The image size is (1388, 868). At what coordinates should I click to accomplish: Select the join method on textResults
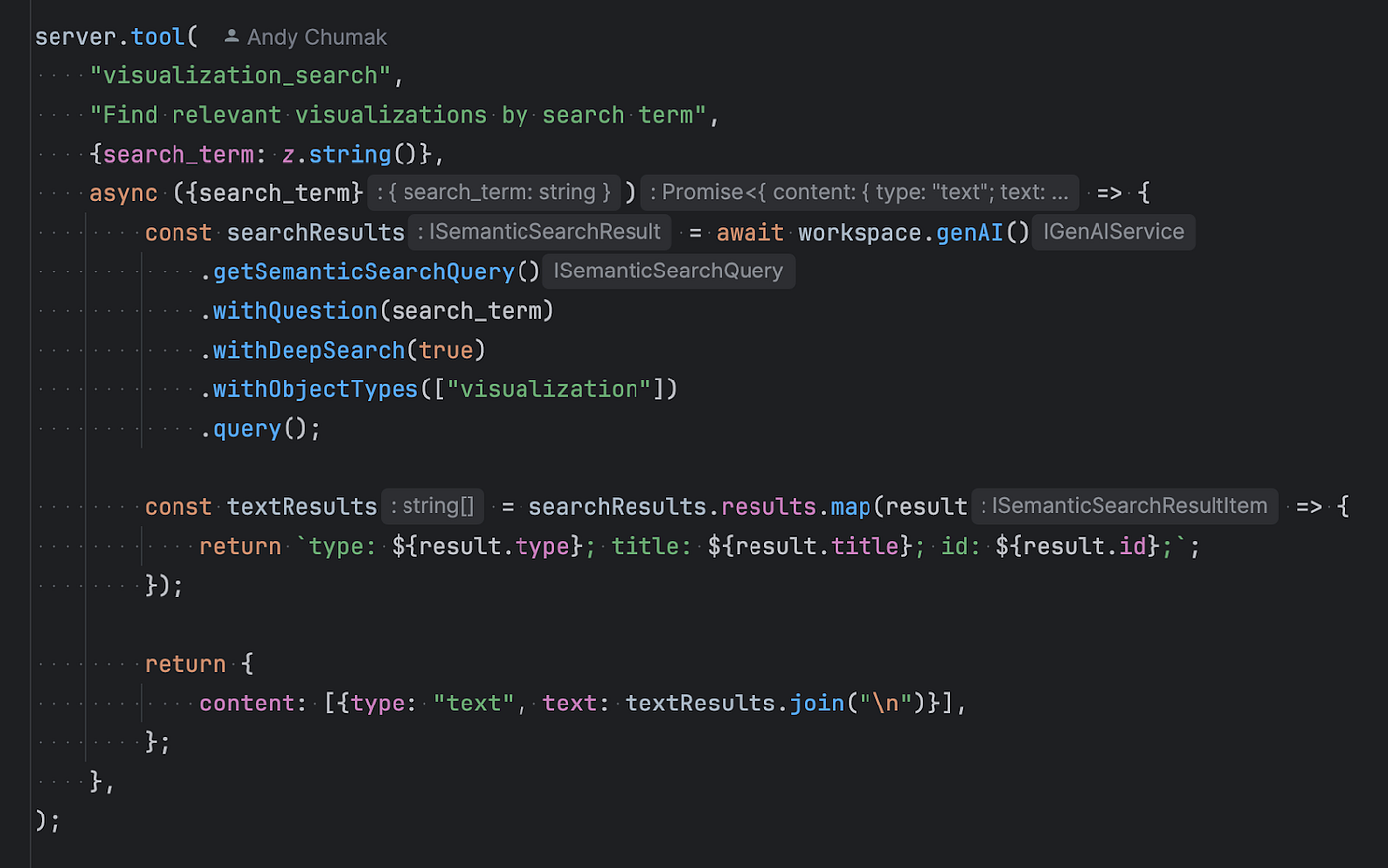point(816,703)
